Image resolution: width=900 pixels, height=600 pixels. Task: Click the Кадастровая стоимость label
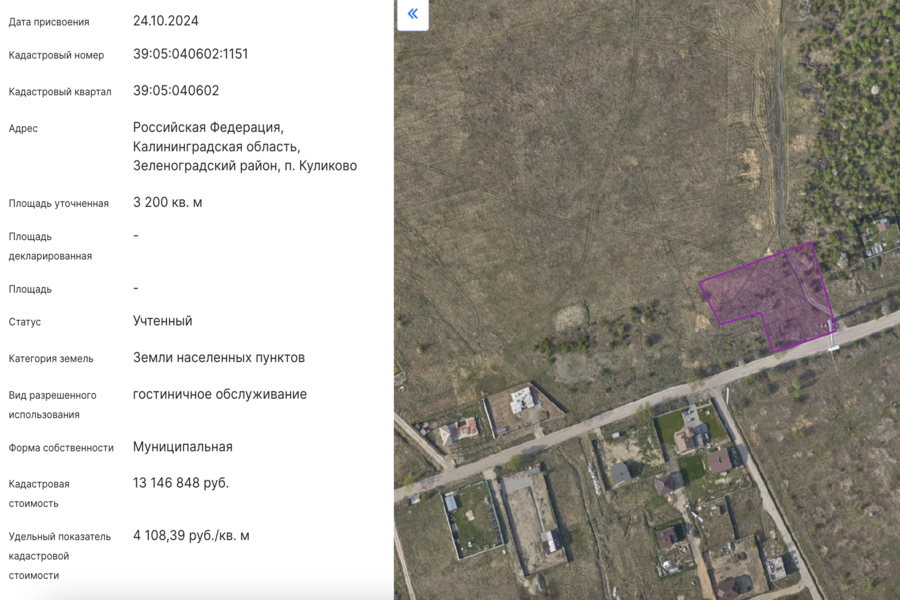coord(39,493)
